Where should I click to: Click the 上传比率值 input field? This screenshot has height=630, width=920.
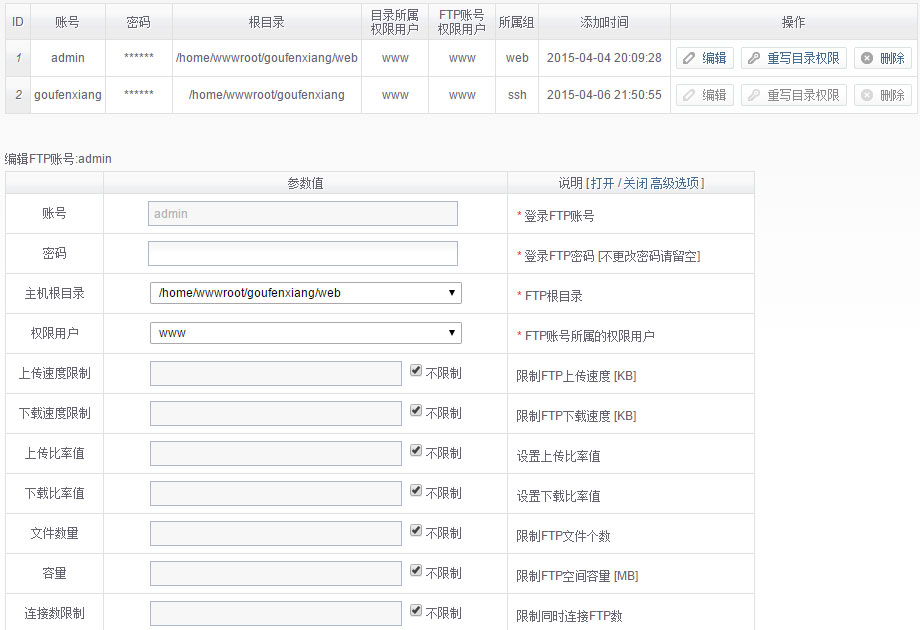pyautogui.click(x=276, y=453)
